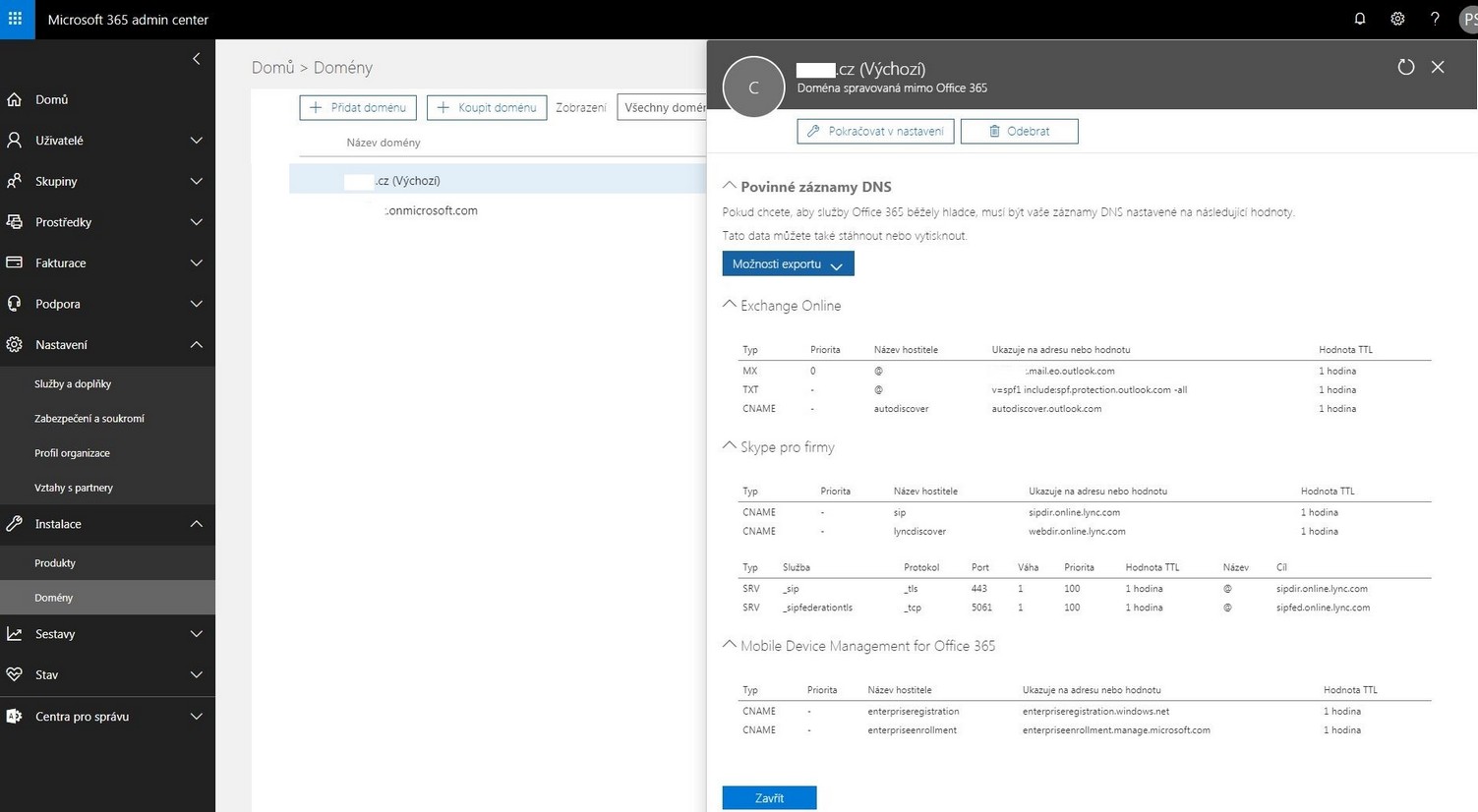Click the Stav heart icon

click(x=15, y=674)
